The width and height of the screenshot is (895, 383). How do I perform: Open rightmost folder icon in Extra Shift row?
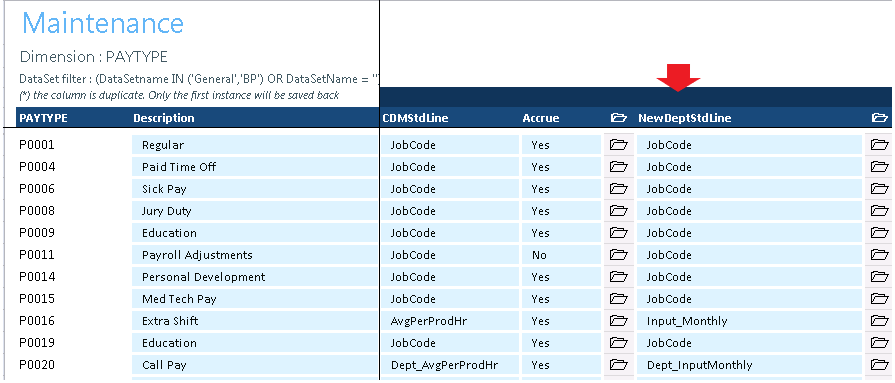click(880, 321)
